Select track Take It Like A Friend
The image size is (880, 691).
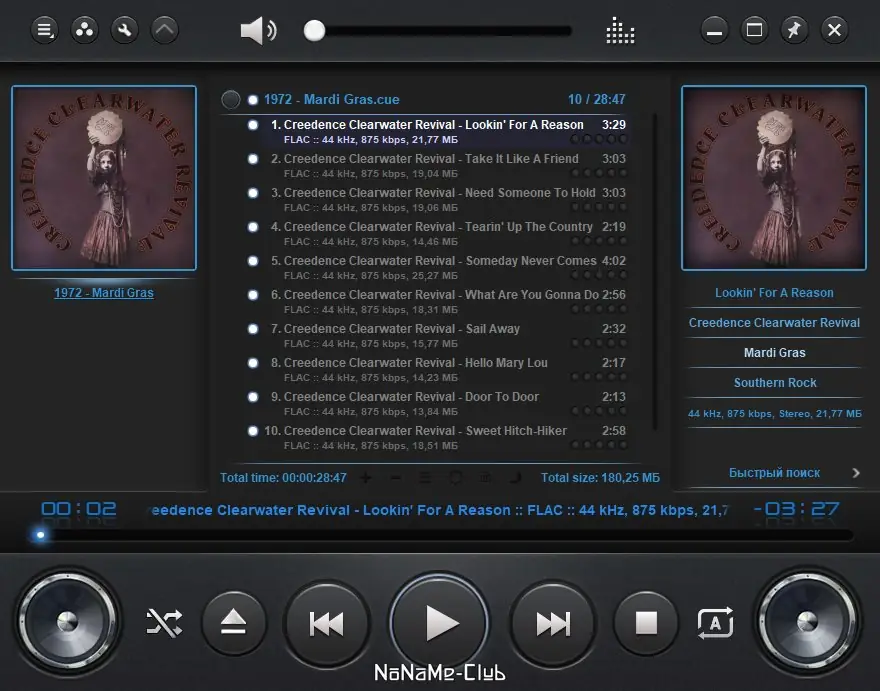tap(443, 166)
